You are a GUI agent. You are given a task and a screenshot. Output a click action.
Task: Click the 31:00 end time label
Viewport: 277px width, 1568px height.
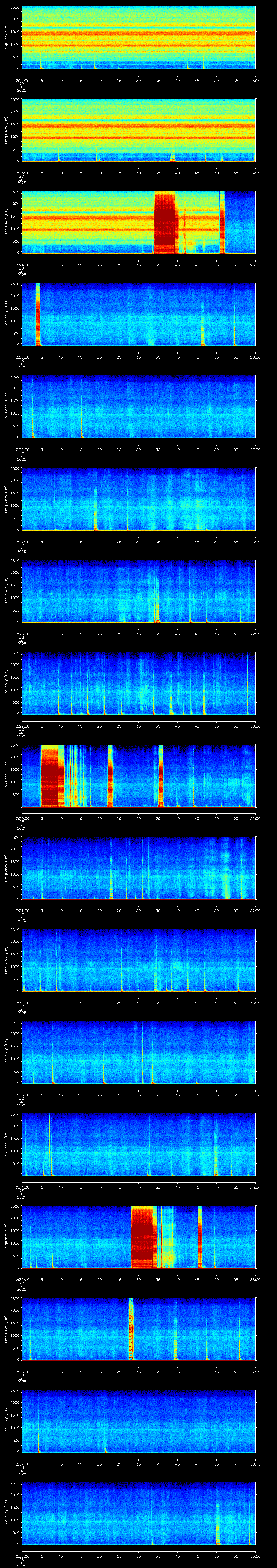[255, 818]
